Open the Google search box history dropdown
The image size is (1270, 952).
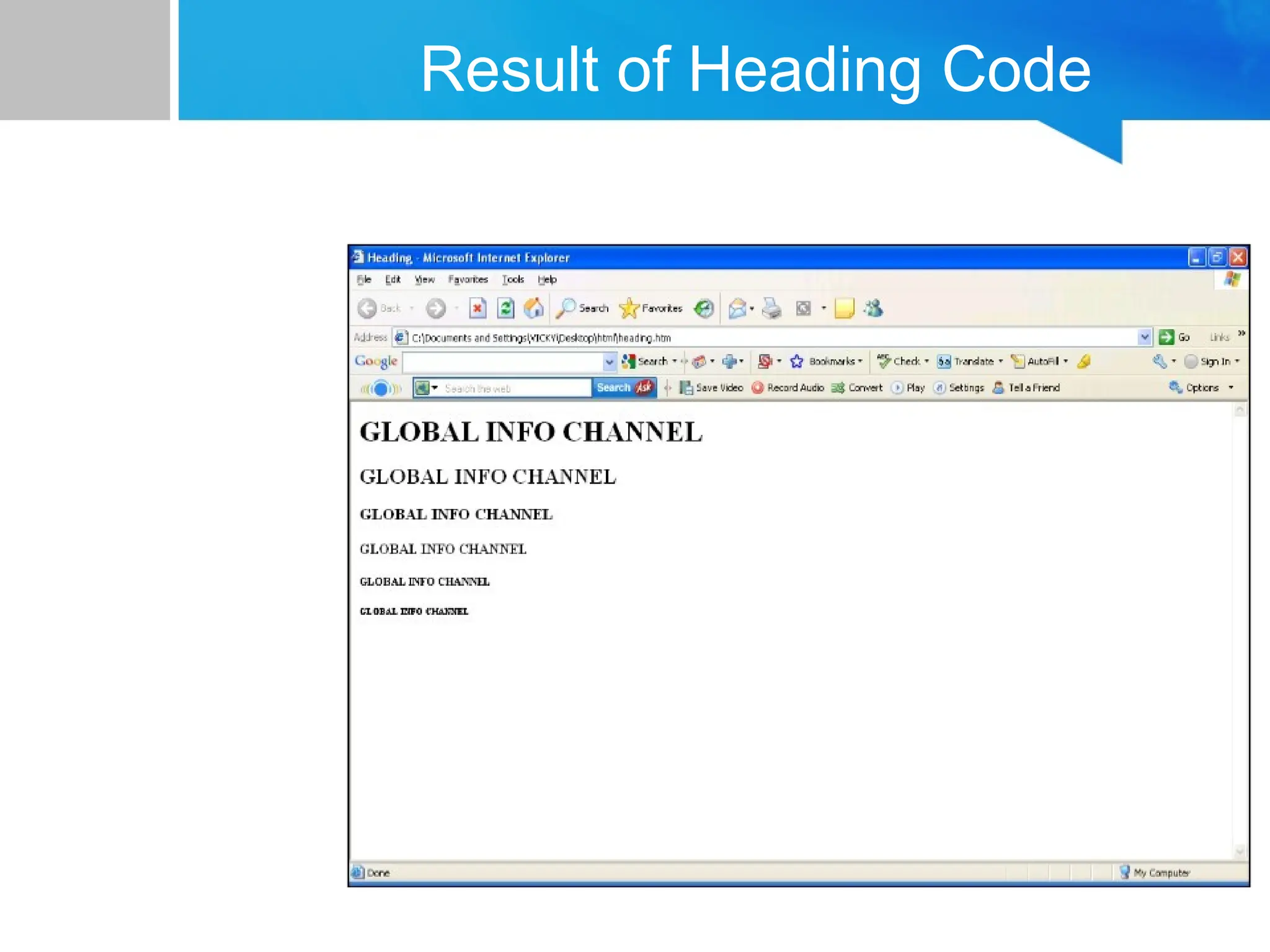pyautogui.click(x=610, y=361)
